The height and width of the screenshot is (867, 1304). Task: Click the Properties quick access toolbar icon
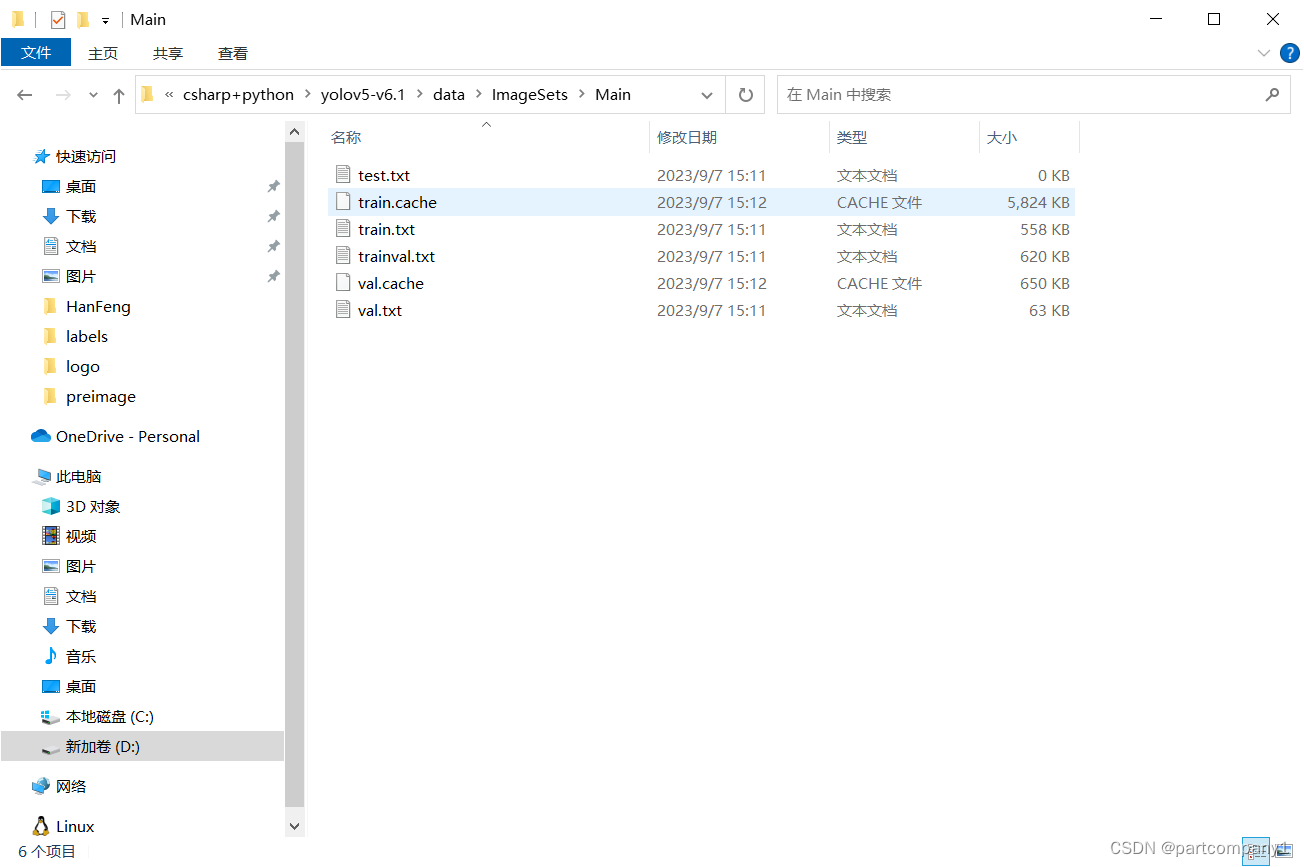[x=58, y=19]
